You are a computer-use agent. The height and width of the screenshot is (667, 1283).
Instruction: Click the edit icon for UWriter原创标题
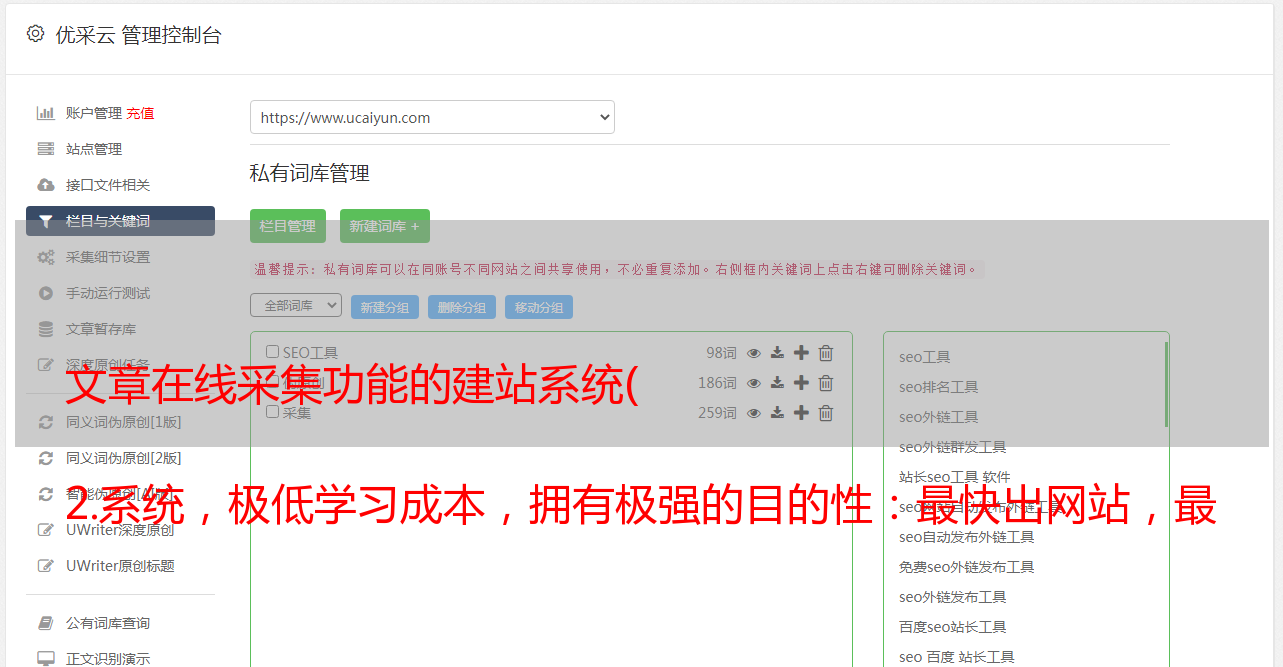(x=46, y=566)
